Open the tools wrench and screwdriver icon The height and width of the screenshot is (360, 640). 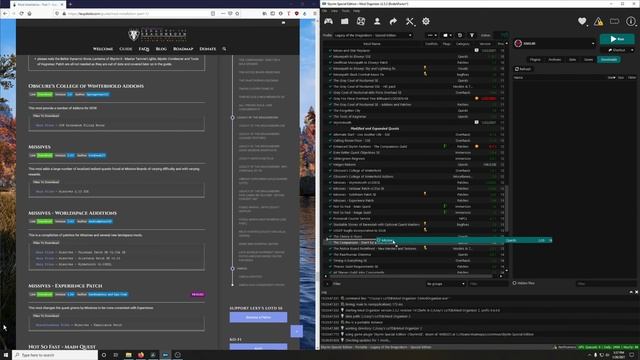[x=409, y=21]
